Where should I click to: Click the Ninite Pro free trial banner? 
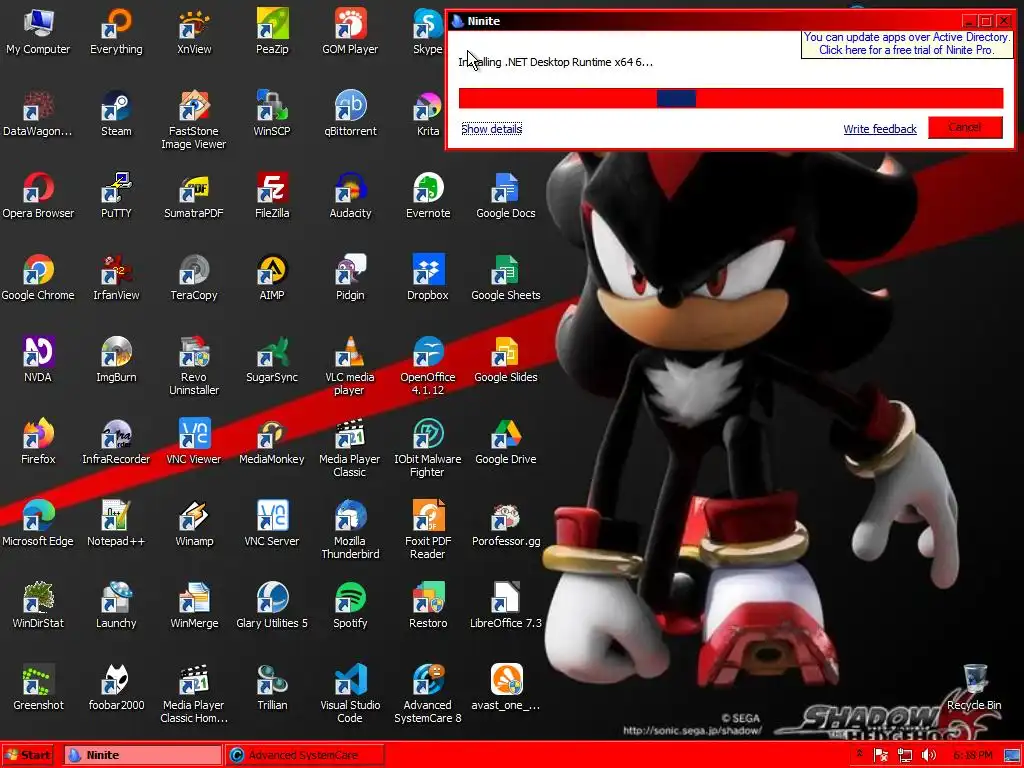click(x=906, y=44)
